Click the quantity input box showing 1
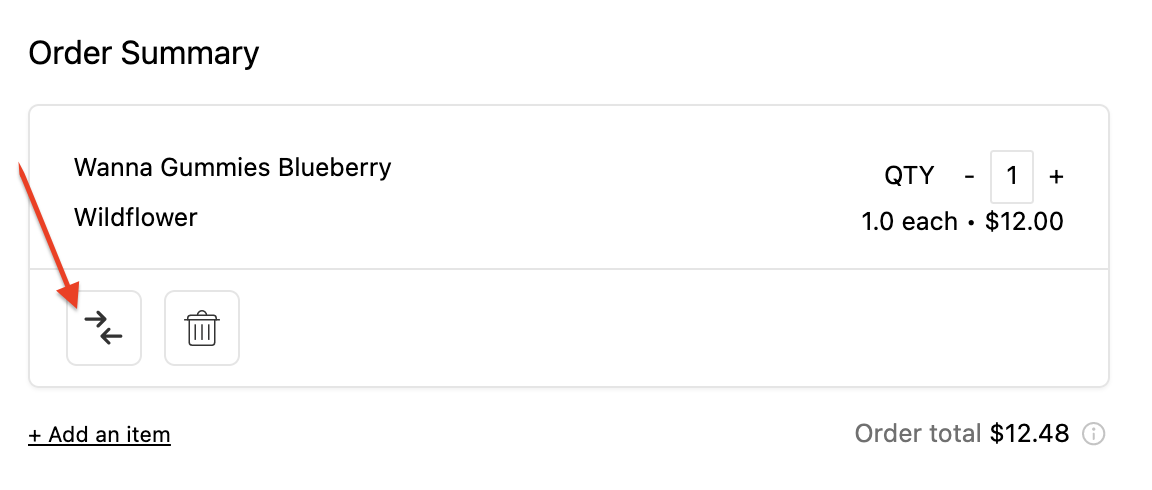 1012,176
